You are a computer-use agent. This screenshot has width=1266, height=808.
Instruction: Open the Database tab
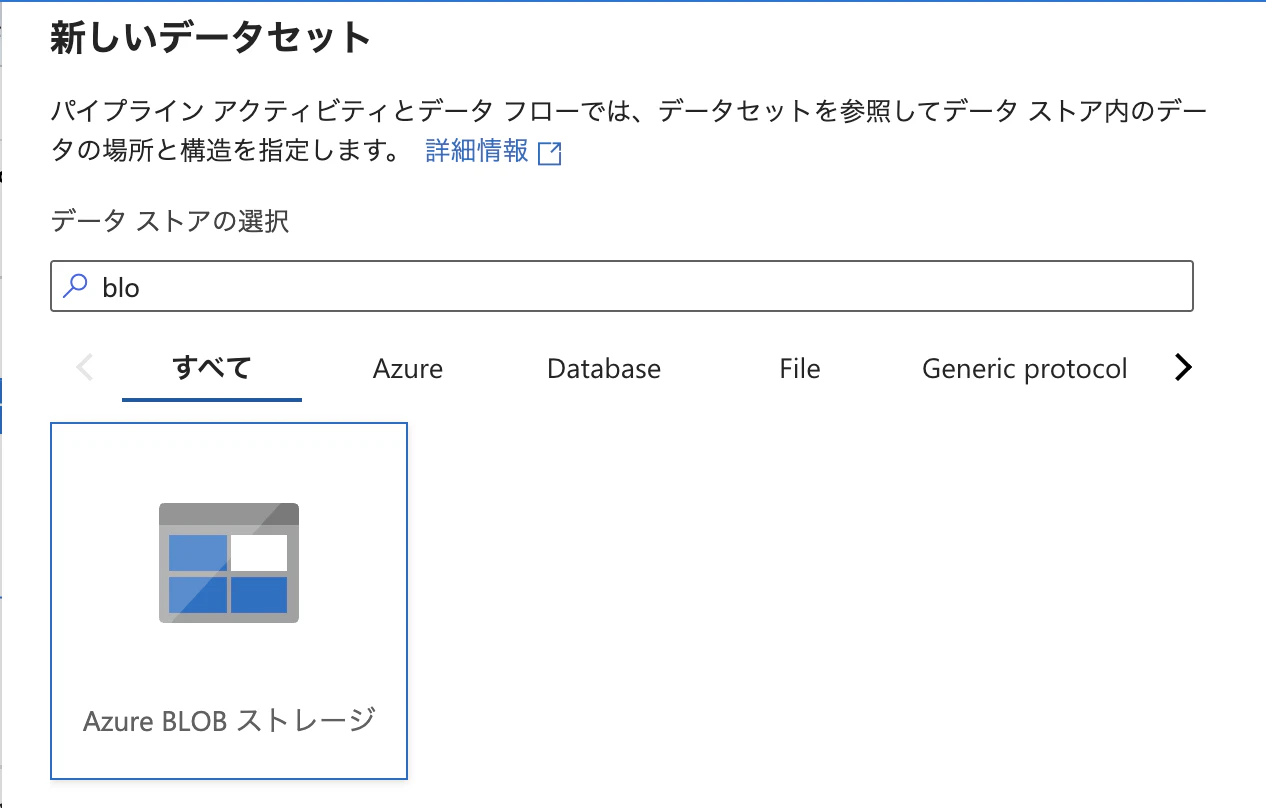tap(604, 368)
